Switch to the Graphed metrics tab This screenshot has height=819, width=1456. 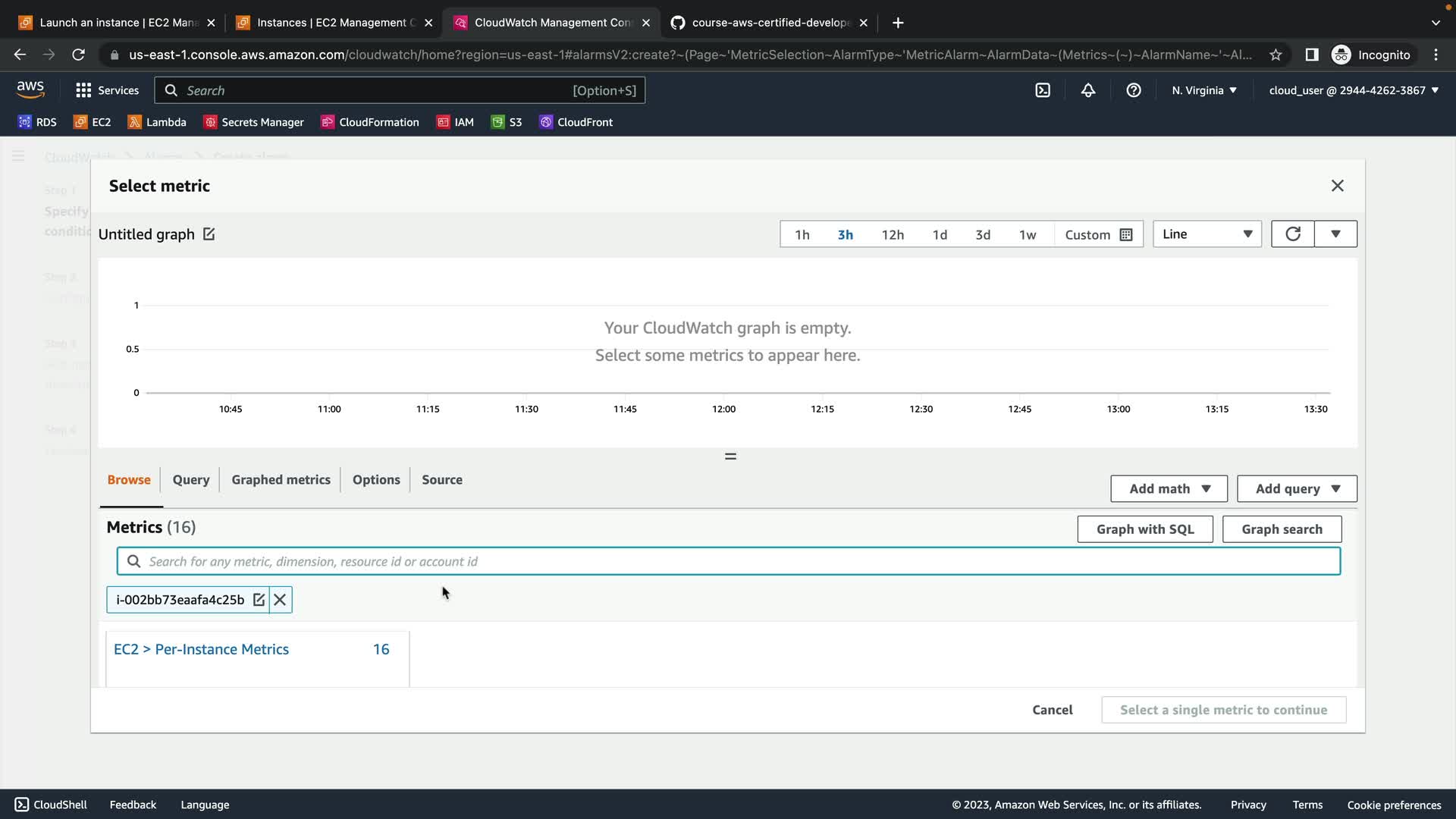[x=281, y=480]
